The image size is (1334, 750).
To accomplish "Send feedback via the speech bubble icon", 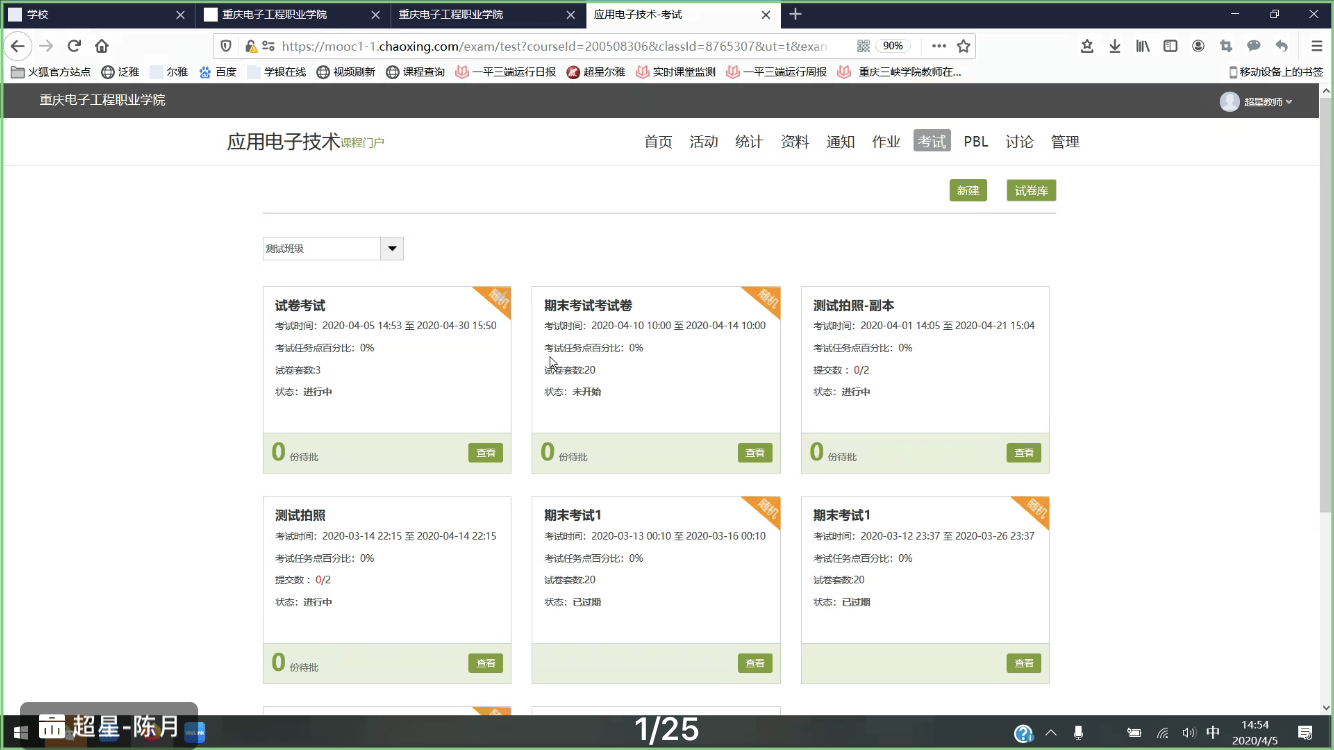I will tap(1254, 45).
